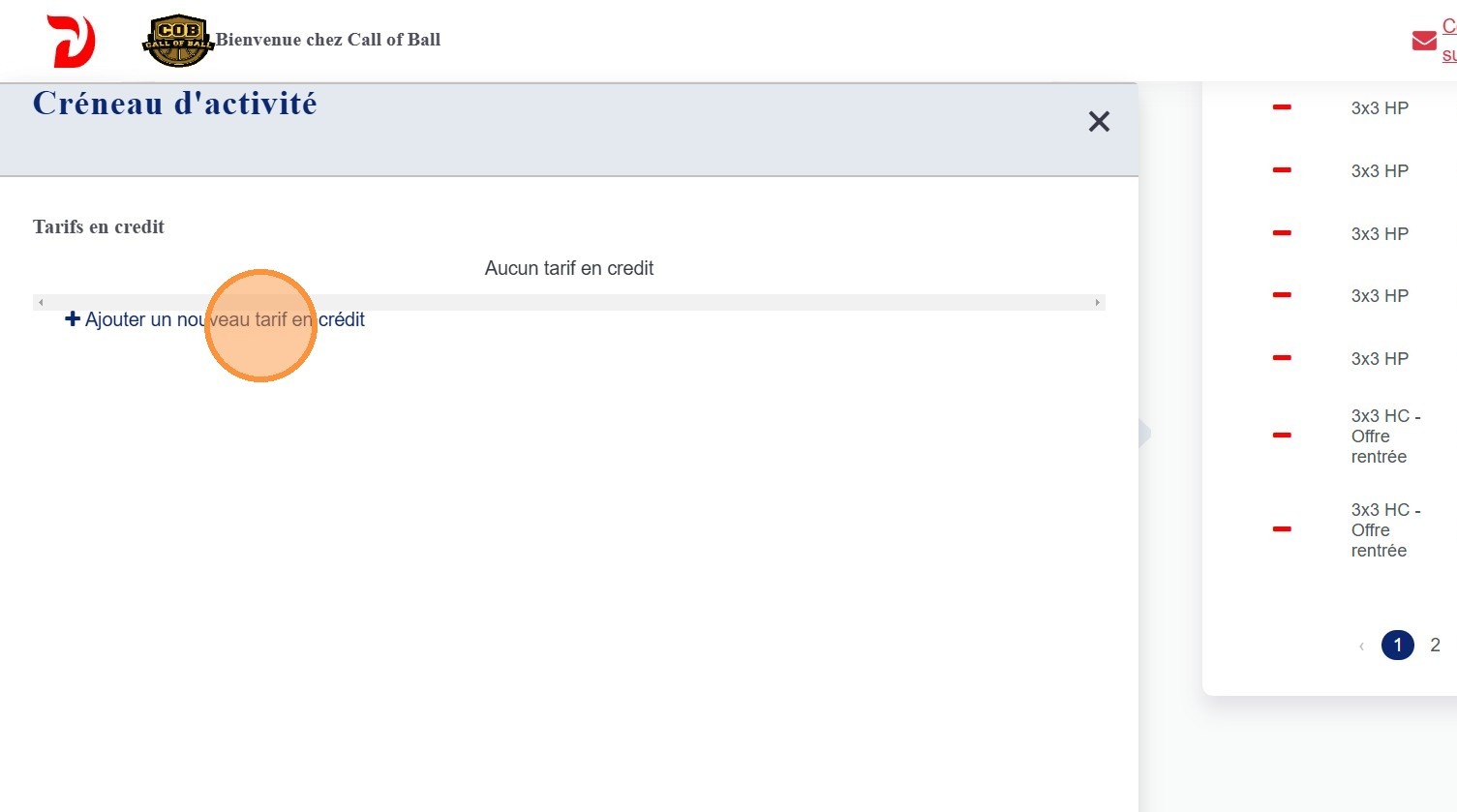Select page 1 in pagination
Image resolution: width=1457 pixels, height=812 pixels.
[1397, 645]
